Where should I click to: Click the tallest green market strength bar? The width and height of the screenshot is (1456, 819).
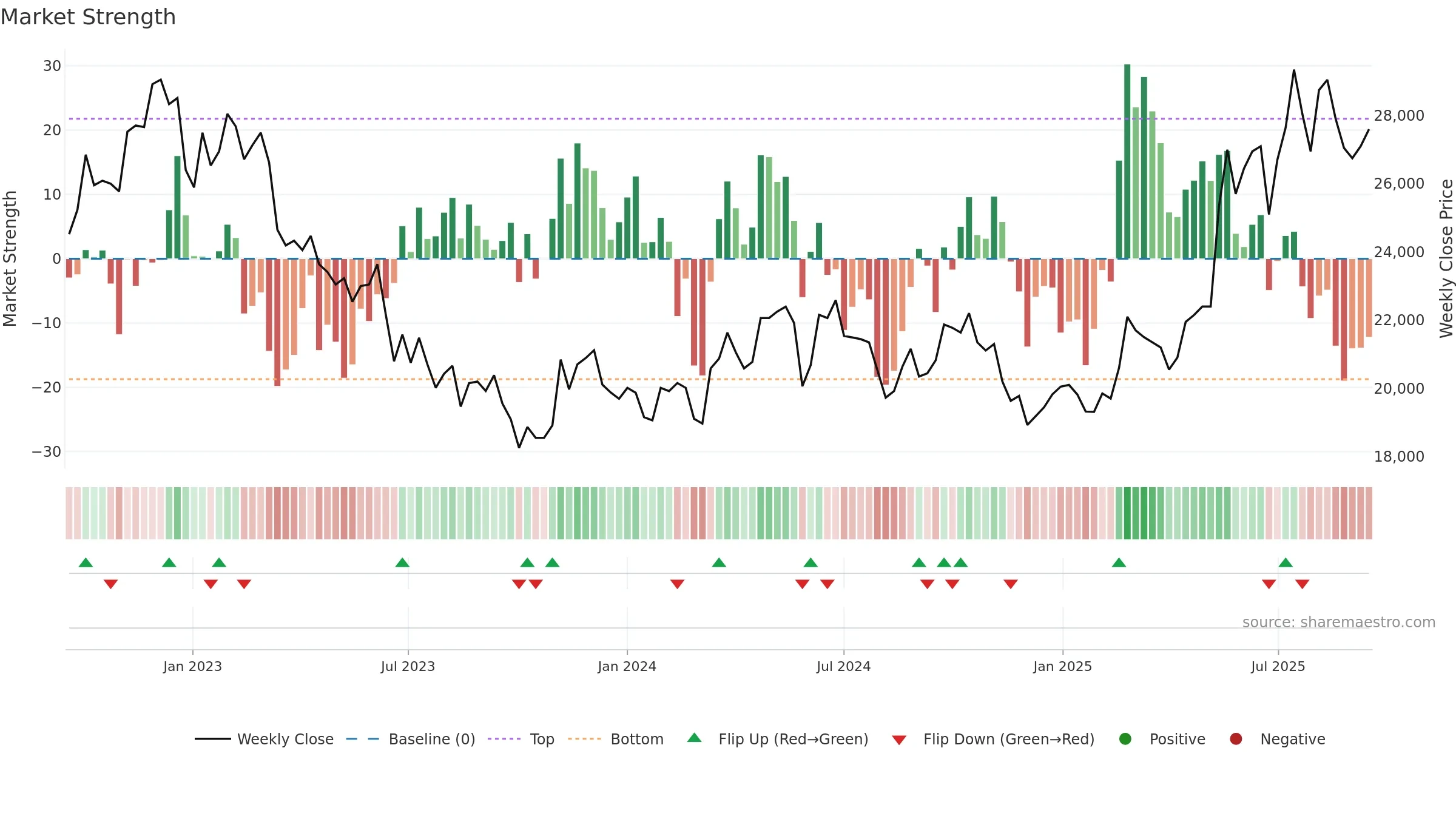[1127, 161]
